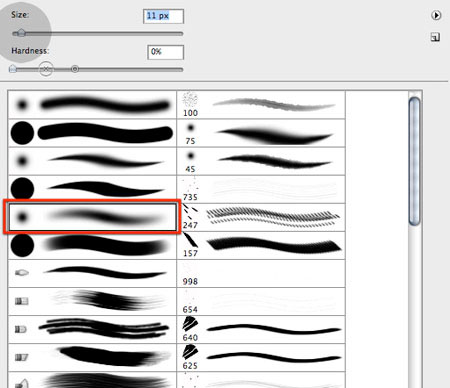Select the brush preset labeled 45

(261, 161)
